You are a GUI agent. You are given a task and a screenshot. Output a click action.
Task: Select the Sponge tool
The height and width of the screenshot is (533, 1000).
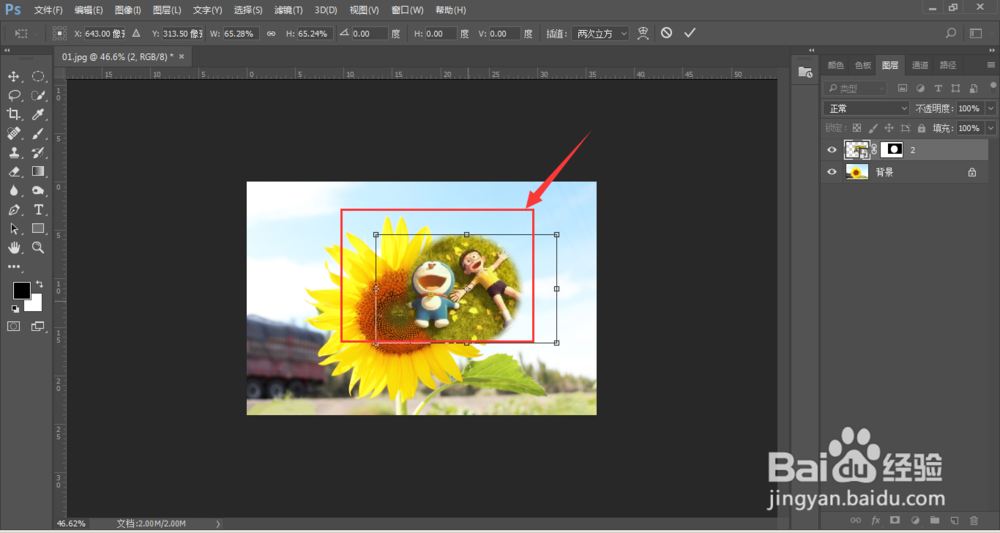pyautogui.click(x=38, y=191)
